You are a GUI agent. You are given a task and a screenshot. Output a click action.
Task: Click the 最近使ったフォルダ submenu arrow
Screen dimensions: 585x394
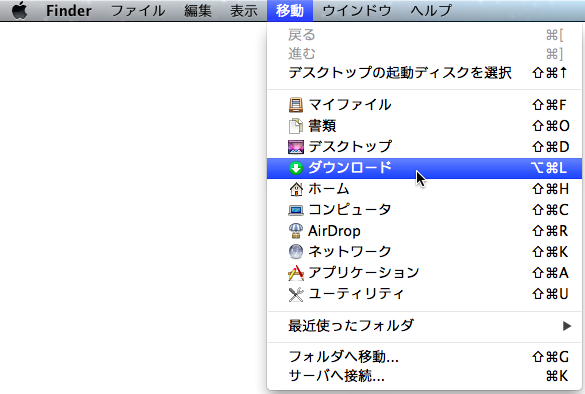567,326
